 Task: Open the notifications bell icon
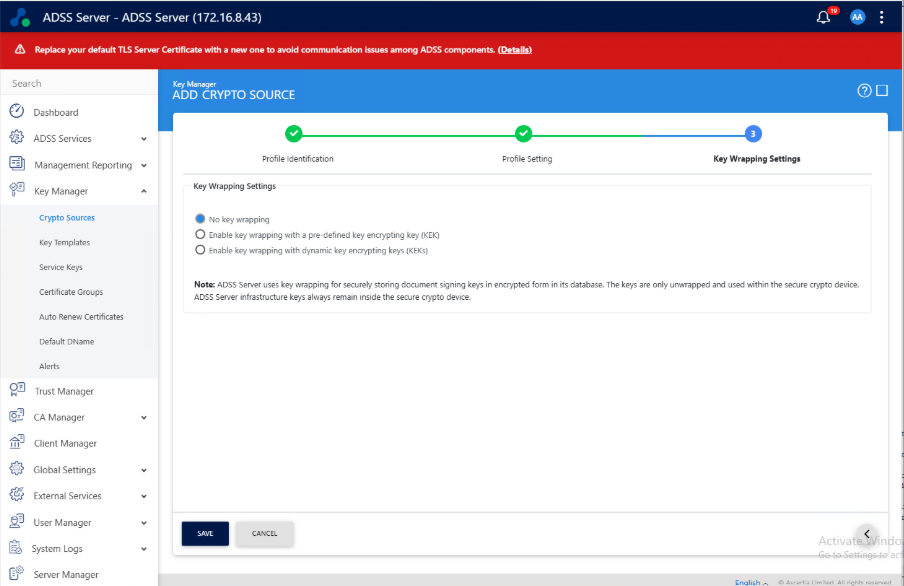tap(823, 17)
